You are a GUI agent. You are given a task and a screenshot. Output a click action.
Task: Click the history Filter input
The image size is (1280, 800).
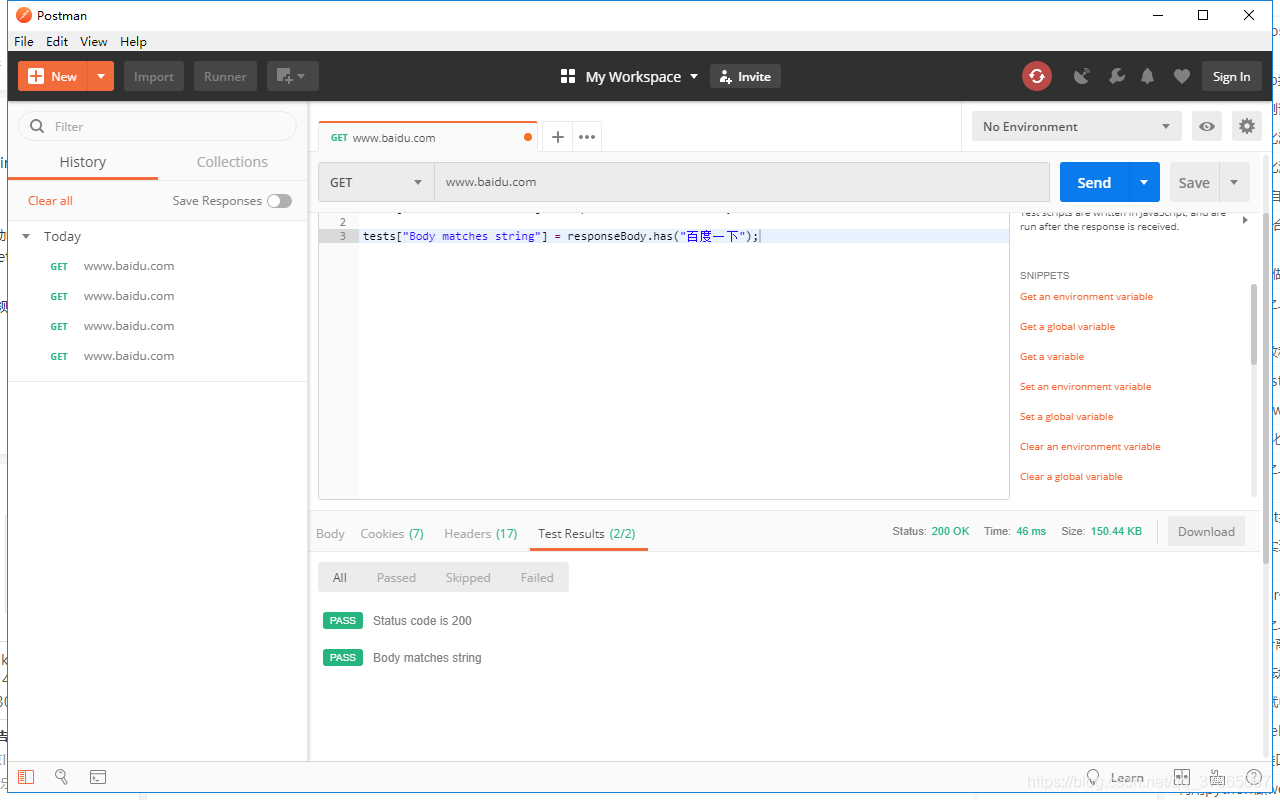coord(158,126)
